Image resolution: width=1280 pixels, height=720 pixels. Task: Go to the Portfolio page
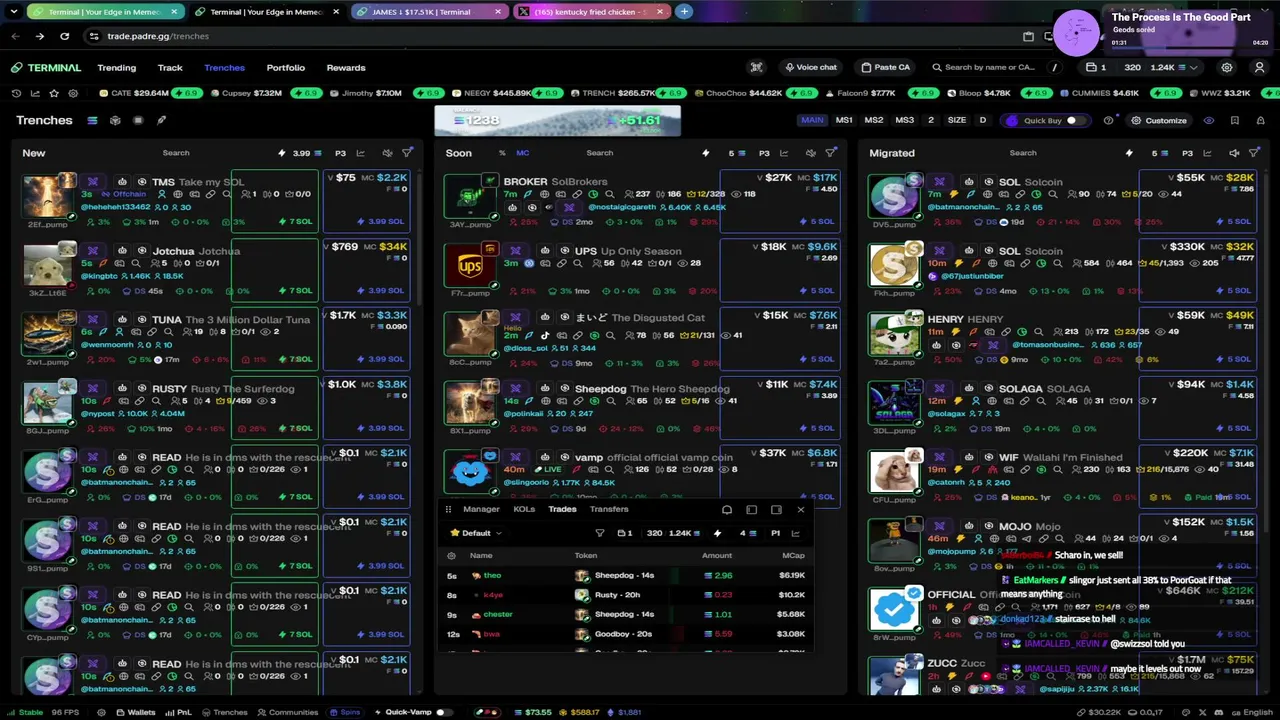coord(285,68)
